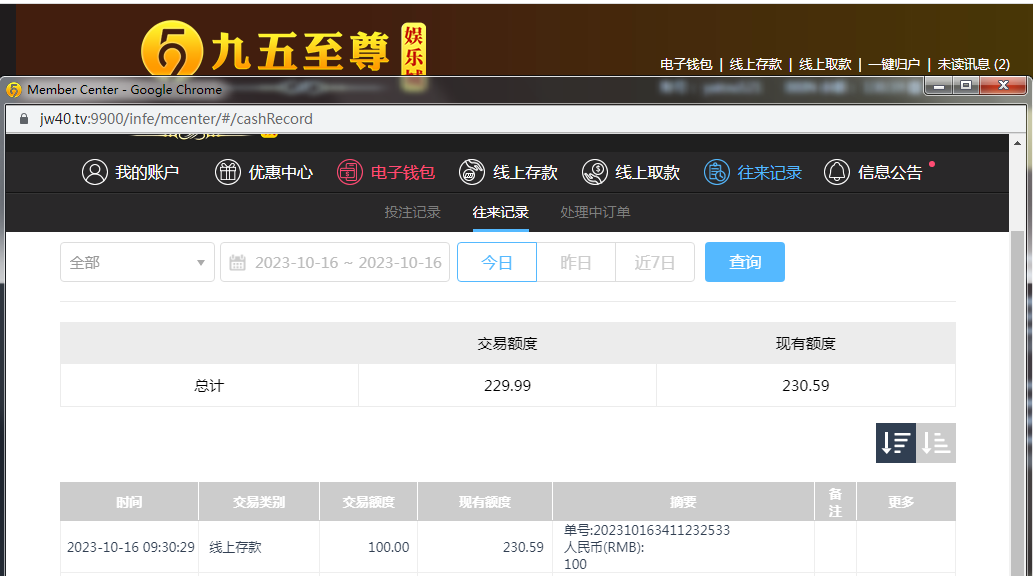
Task: Click 线上取款 link in background window
Action: [825, 65]
